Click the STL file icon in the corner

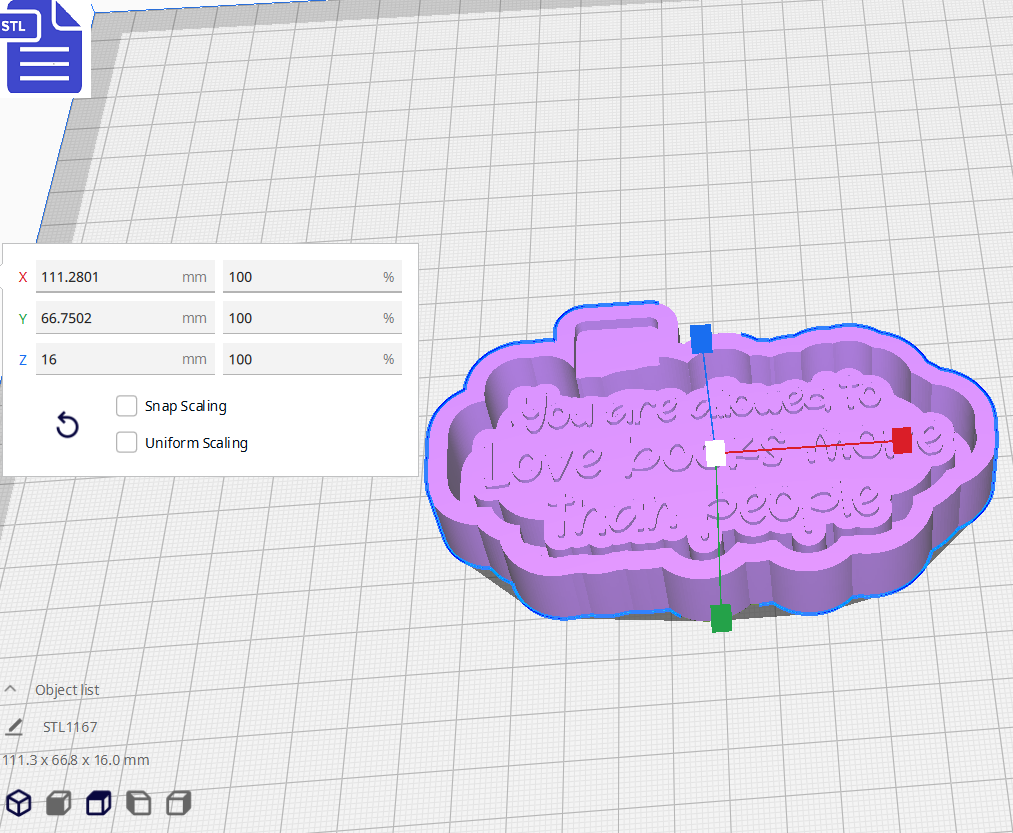click(x=44, y=47)
